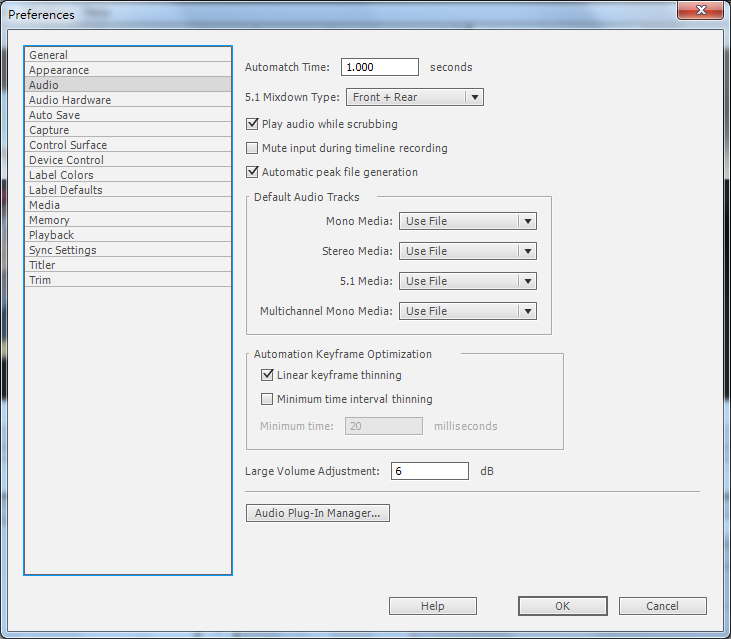The width and height of the screenshot is (731, 639).
Task: Open Control Surface preferences
Action: pyautogui.click(x=128, y=144)
